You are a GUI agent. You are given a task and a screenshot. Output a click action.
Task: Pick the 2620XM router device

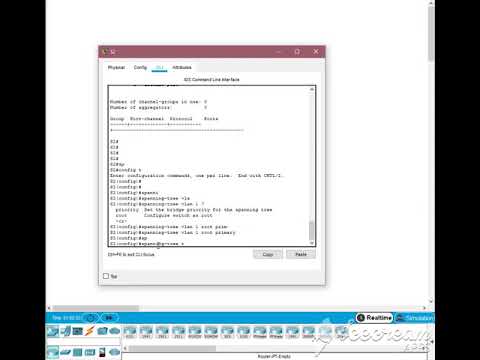pyautogui.click(x=309, y=332)
